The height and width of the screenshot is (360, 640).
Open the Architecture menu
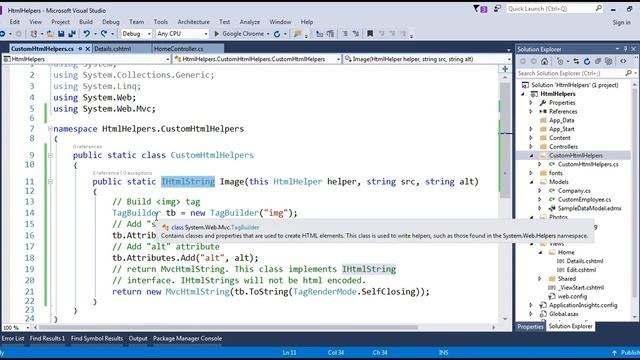click(193, 22)
